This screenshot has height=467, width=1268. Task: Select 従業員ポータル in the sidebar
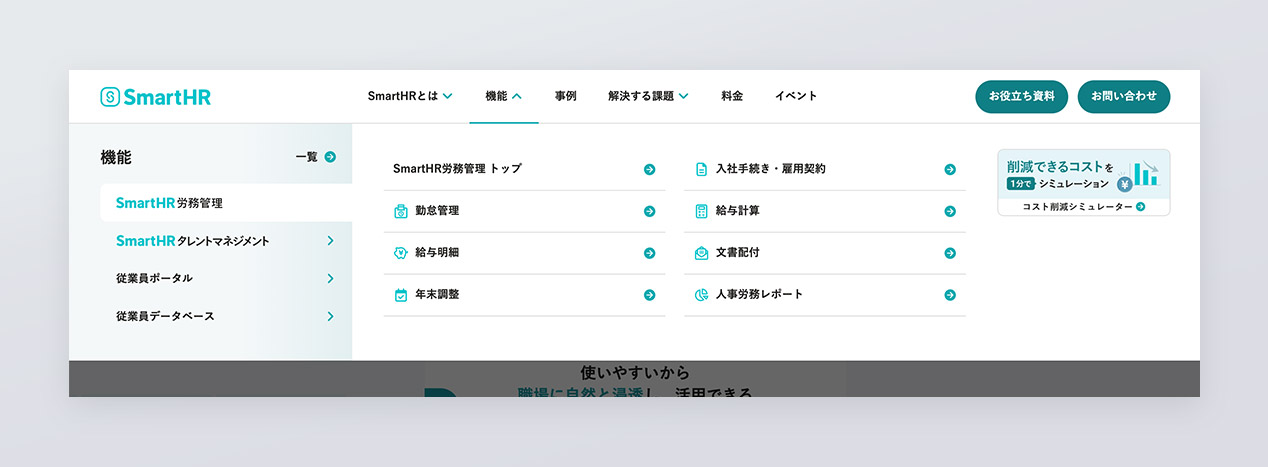tap(226, 278)
